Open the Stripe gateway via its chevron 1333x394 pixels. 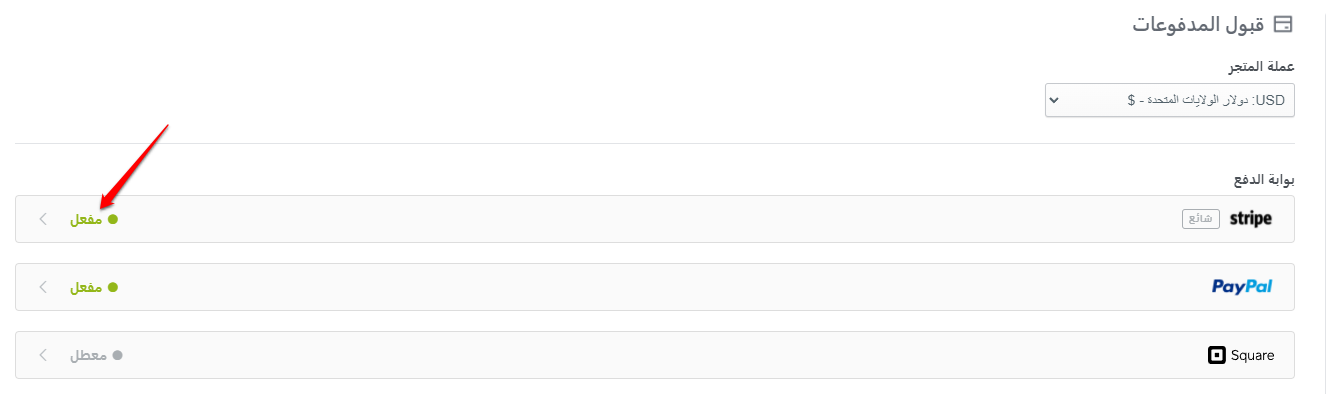[42, 219]
